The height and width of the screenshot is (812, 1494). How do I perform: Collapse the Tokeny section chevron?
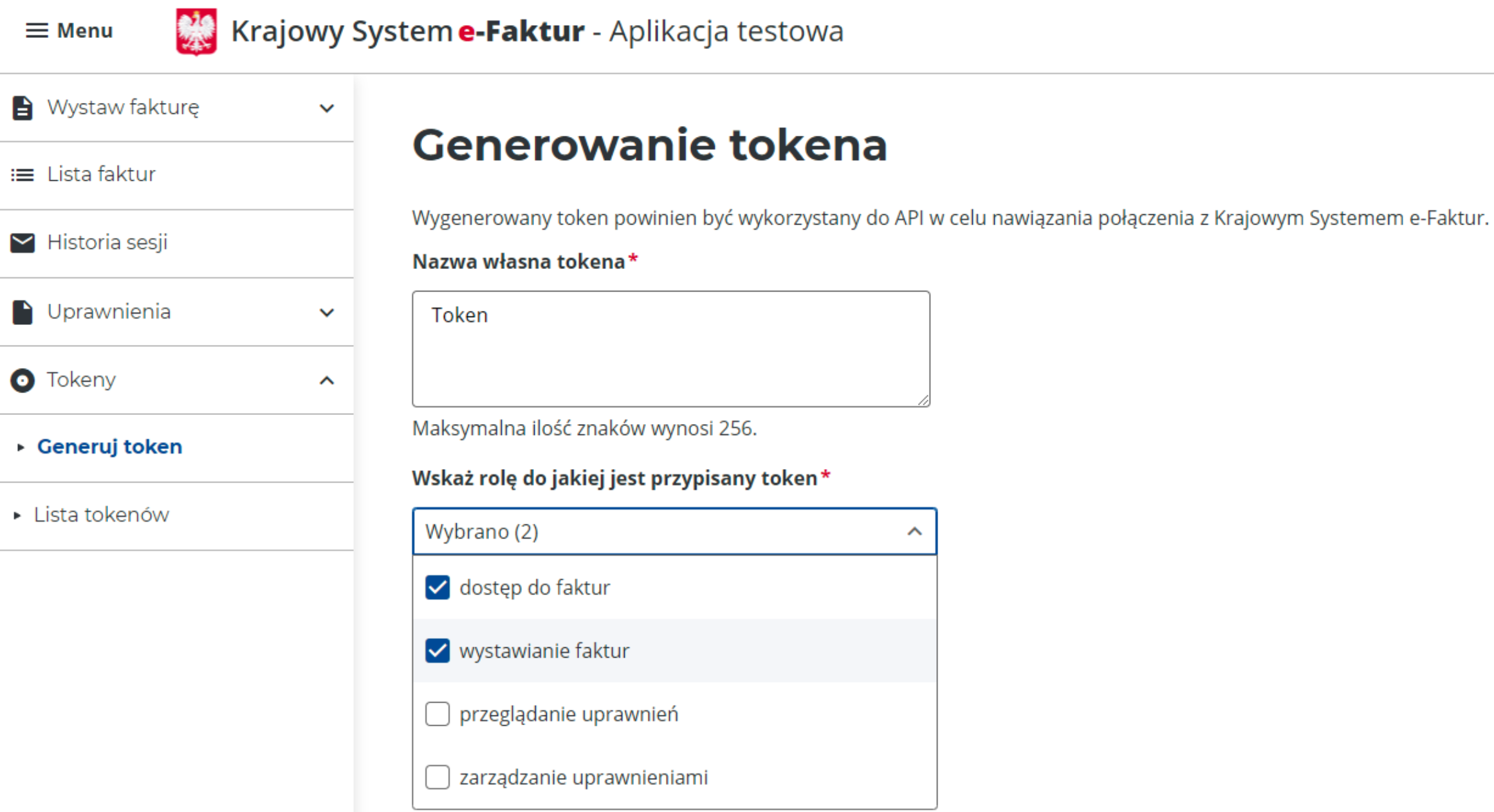327,380
